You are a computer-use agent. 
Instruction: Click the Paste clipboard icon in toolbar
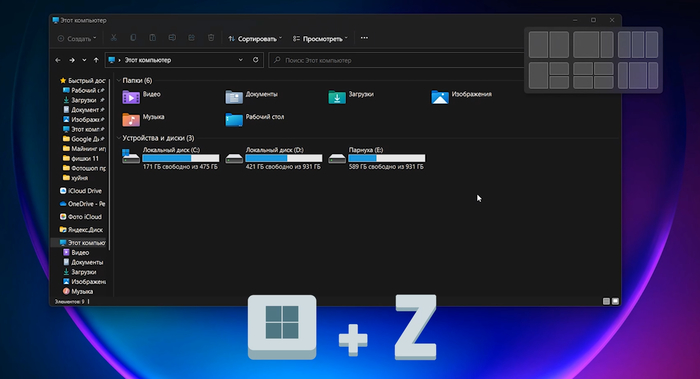point(153,38)
